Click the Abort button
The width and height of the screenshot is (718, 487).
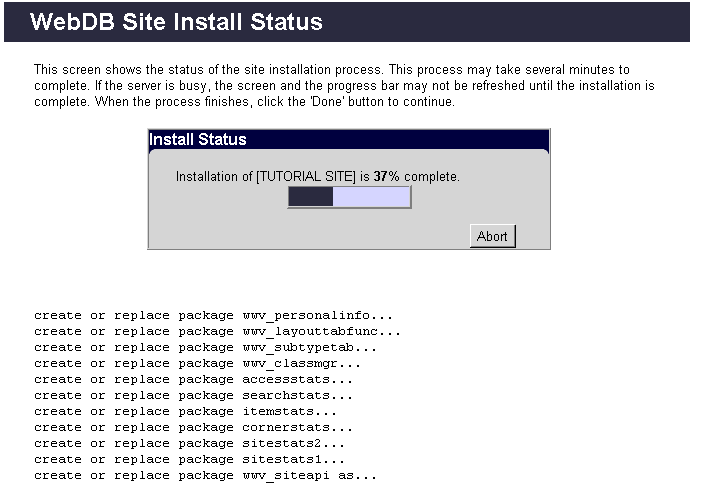[492, 236]
